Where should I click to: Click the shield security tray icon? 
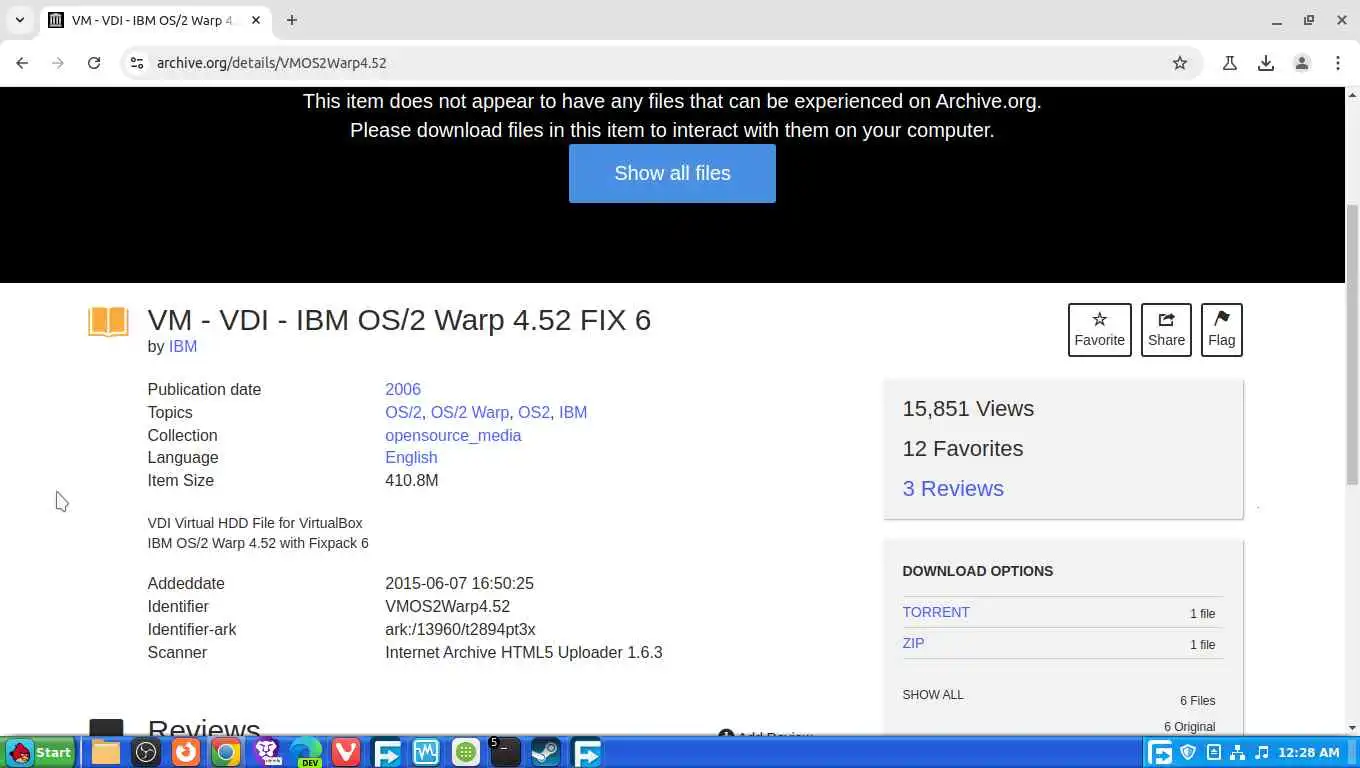(x=1188, y=752)
